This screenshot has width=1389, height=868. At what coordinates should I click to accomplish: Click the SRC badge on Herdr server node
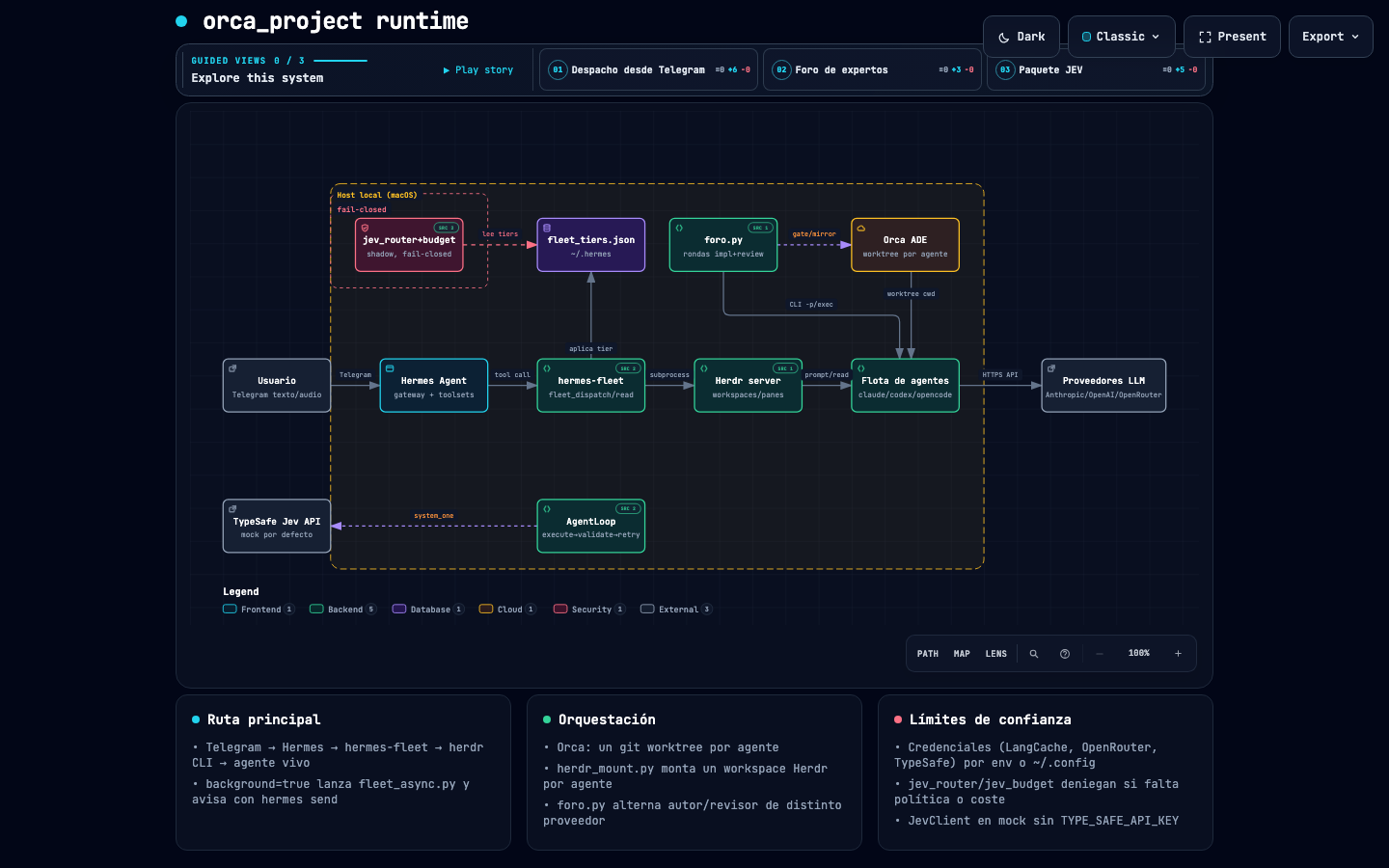785,368
